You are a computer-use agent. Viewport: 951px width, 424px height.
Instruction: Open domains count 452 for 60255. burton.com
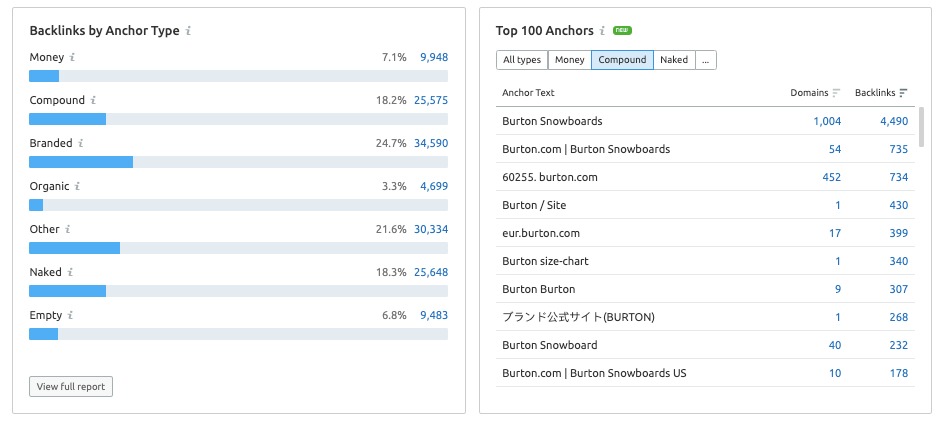click(832, 177)
